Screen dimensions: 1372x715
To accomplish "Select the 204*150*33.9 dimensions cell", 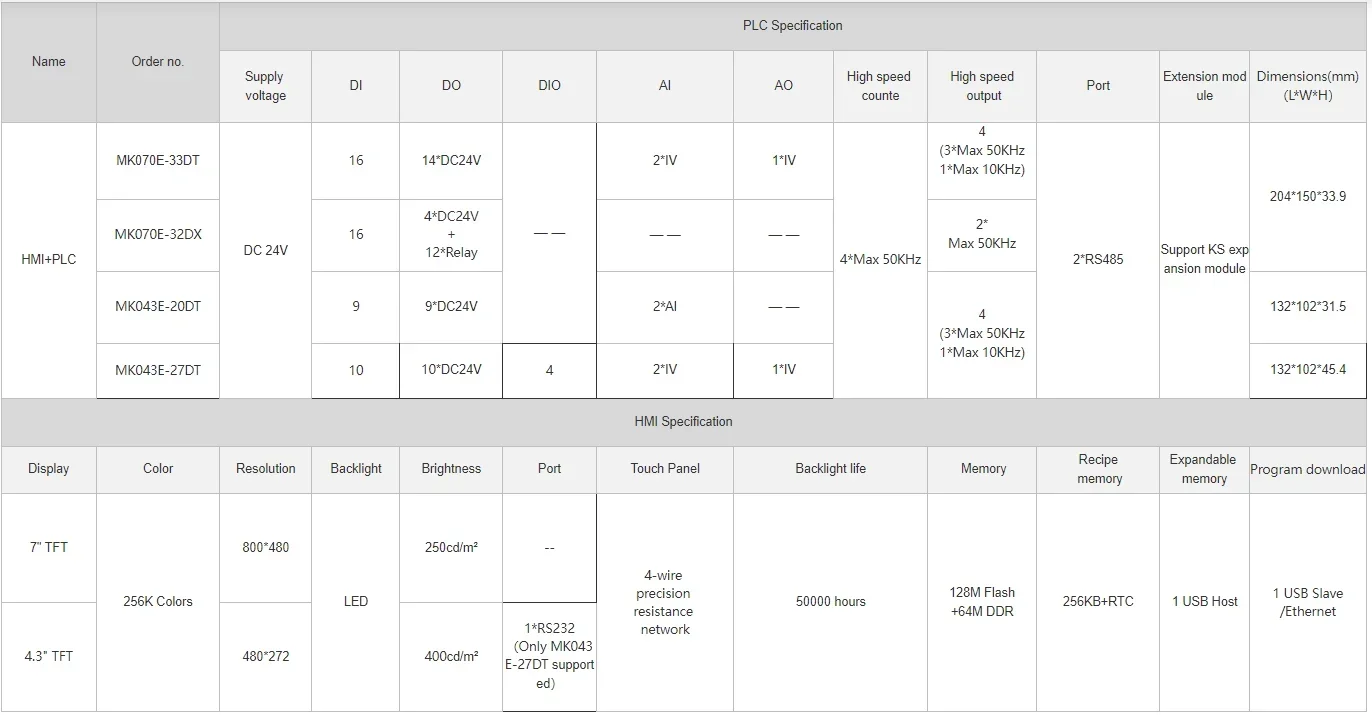I will (x=1308, y=197).
